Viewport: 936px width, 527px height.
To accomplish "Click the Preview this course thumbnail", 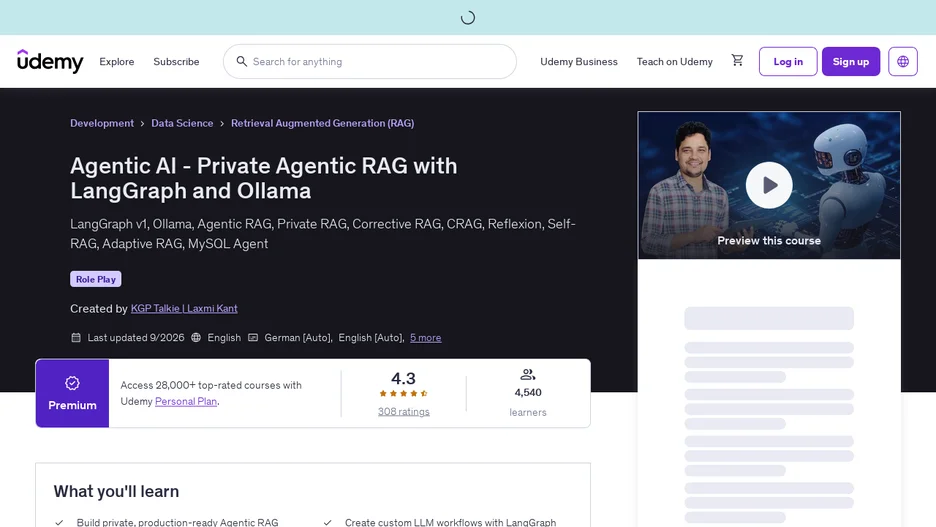I will click(x=769, y=186).
